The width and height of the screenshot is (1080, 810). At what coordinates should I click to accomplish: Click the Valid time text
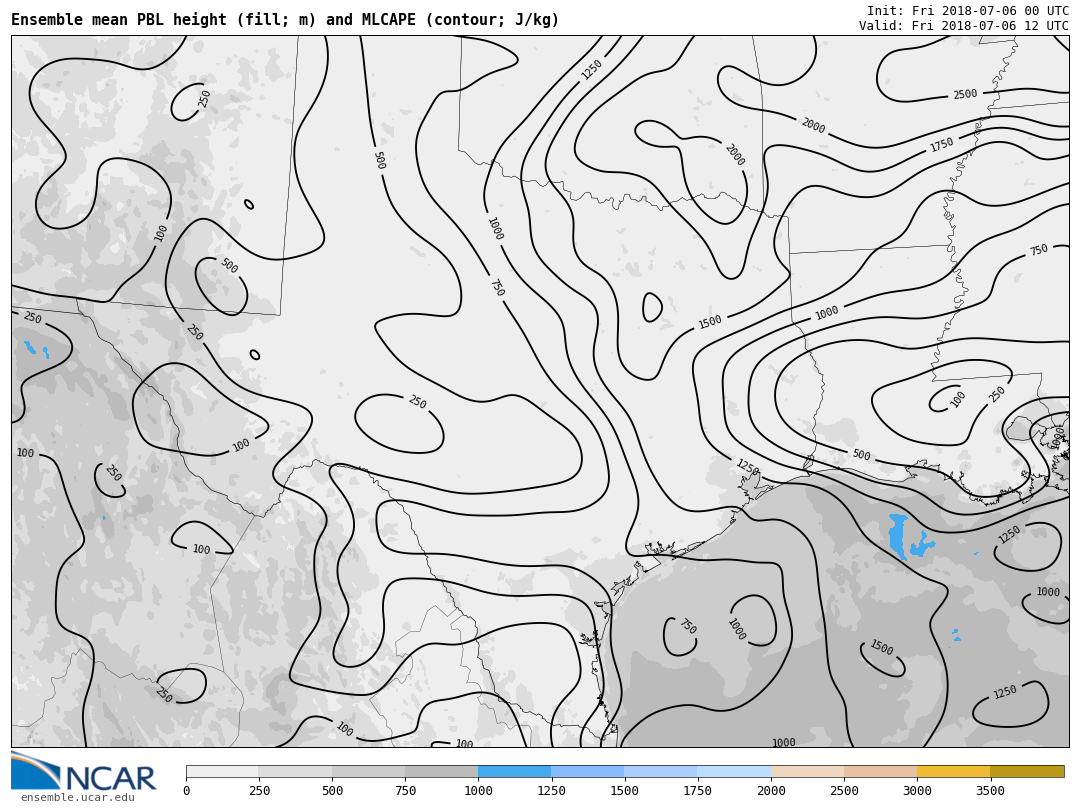(x=963, y=26)
